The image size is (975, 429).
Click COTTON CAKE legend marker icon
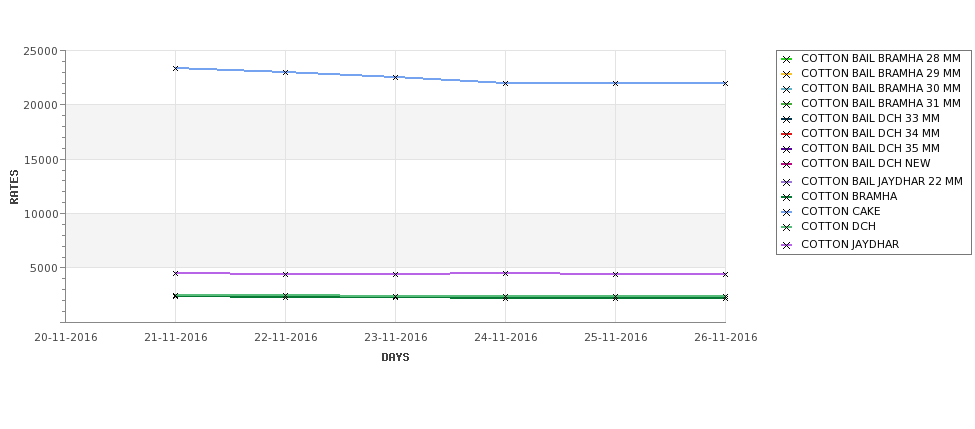point(787,212)
